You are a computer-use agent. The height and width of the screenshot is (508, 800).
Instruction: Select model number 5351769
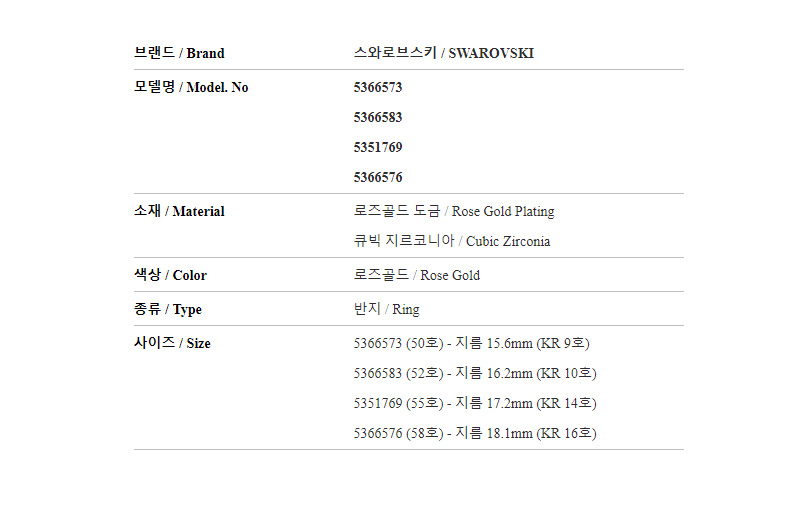point(378,147)
